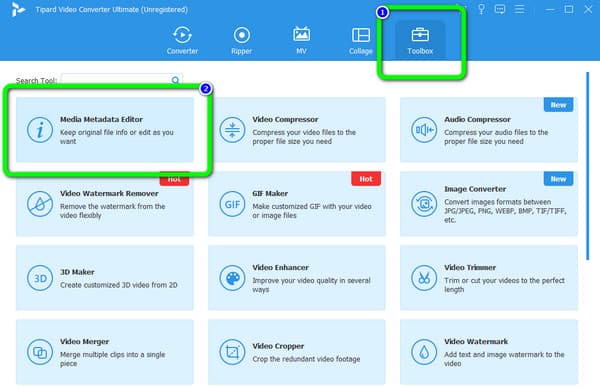Screen dimensions: 600x387
Task: Click the key register icon in title bar
Action: pos(481,9)
